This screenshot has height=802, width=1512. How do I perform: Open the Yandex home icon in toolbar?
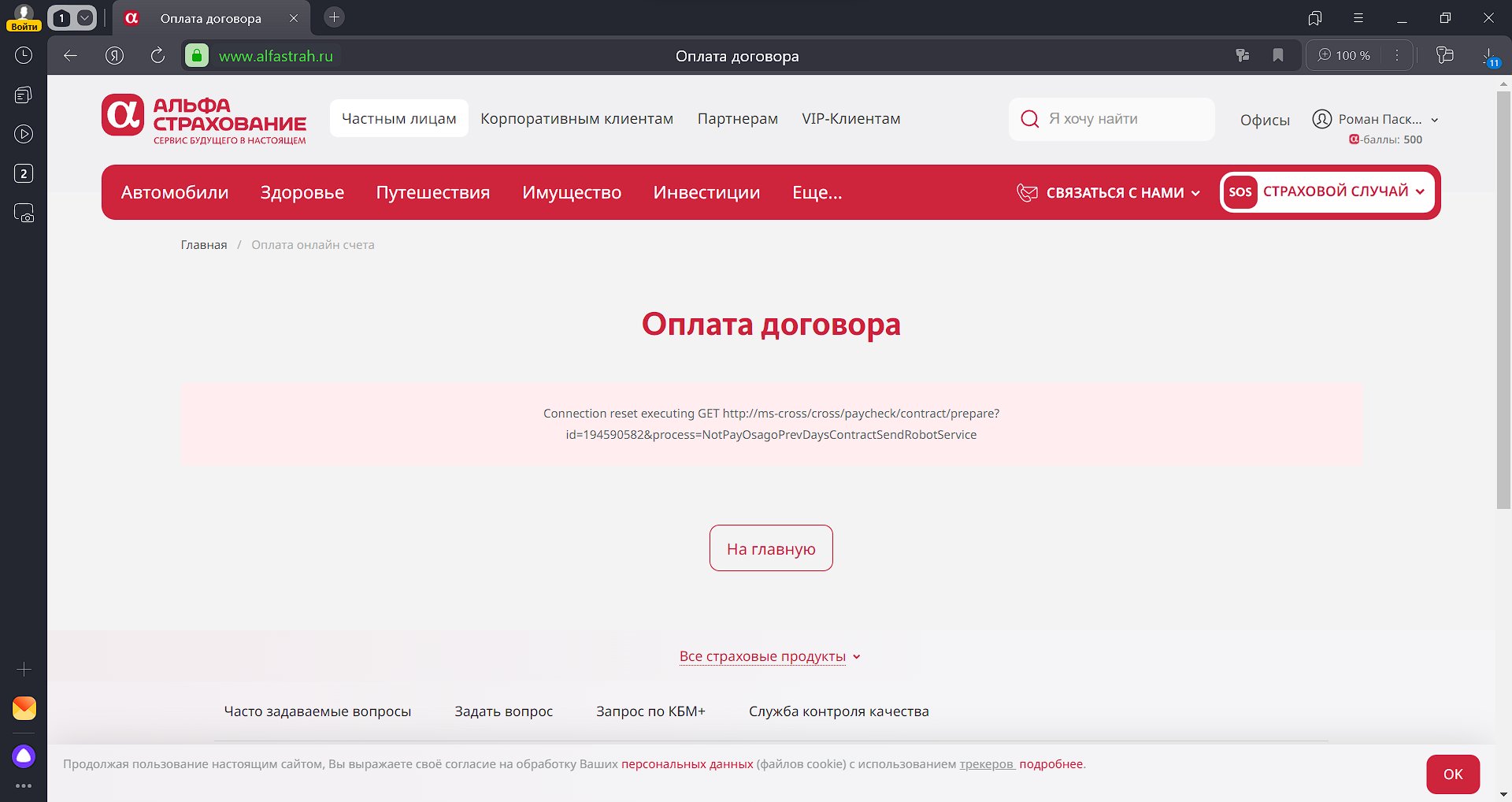[115, 55]
